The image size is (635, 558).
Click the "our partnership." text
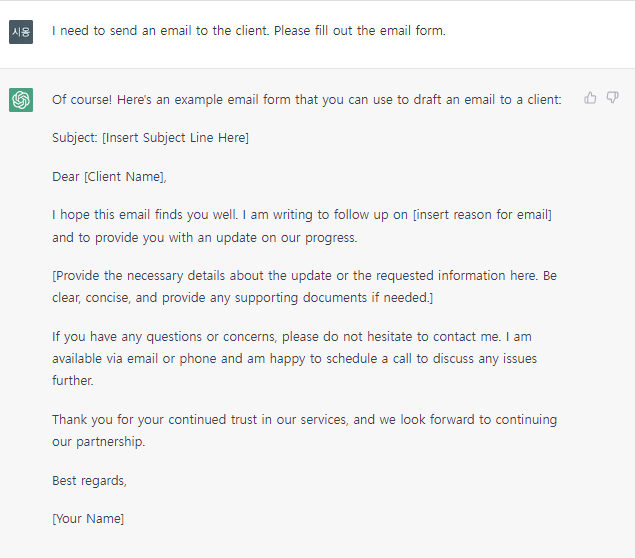coord(98,441)
